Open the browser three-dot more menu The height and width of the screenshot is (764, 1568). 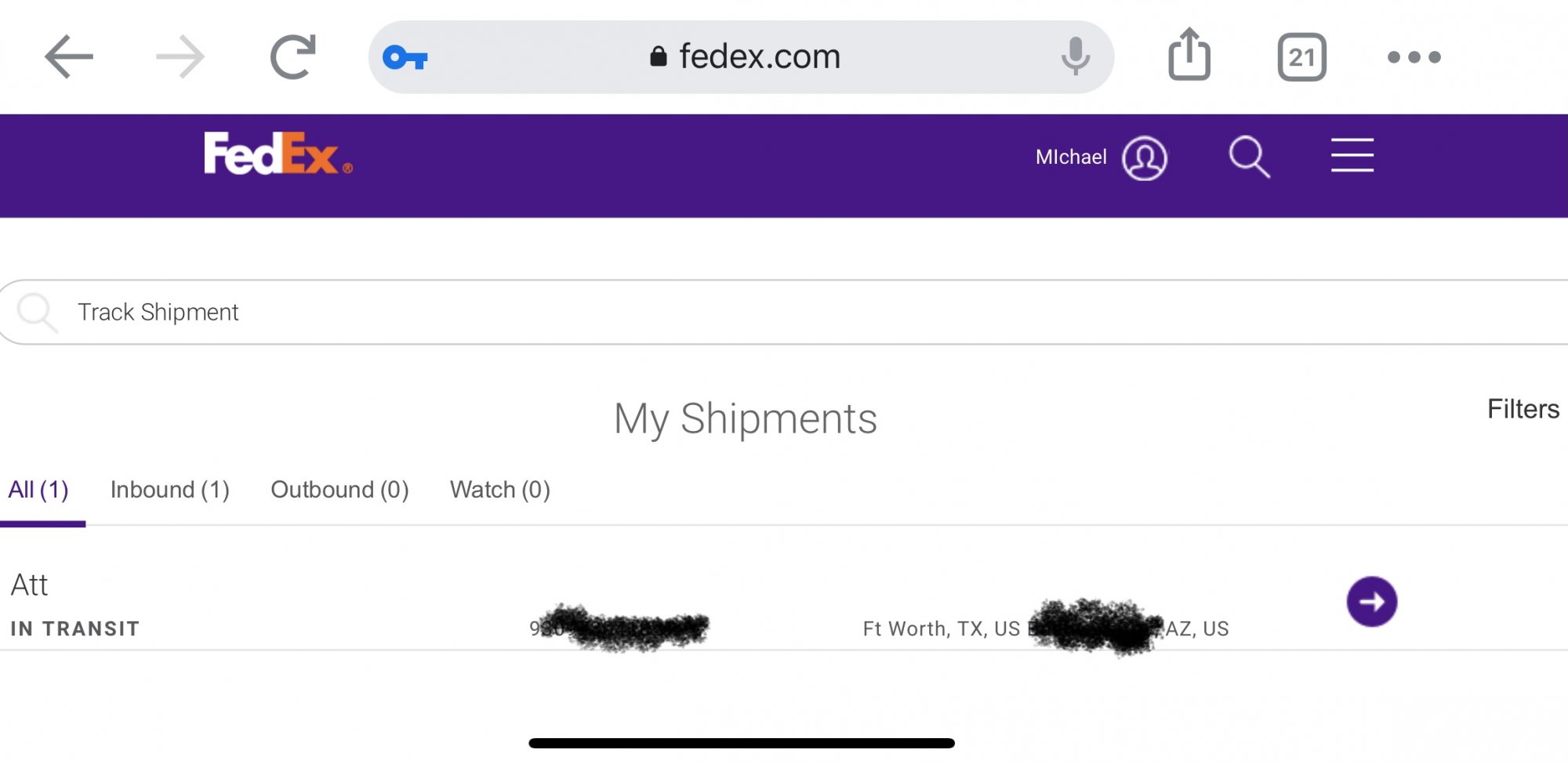click(x=1414, y=57)
